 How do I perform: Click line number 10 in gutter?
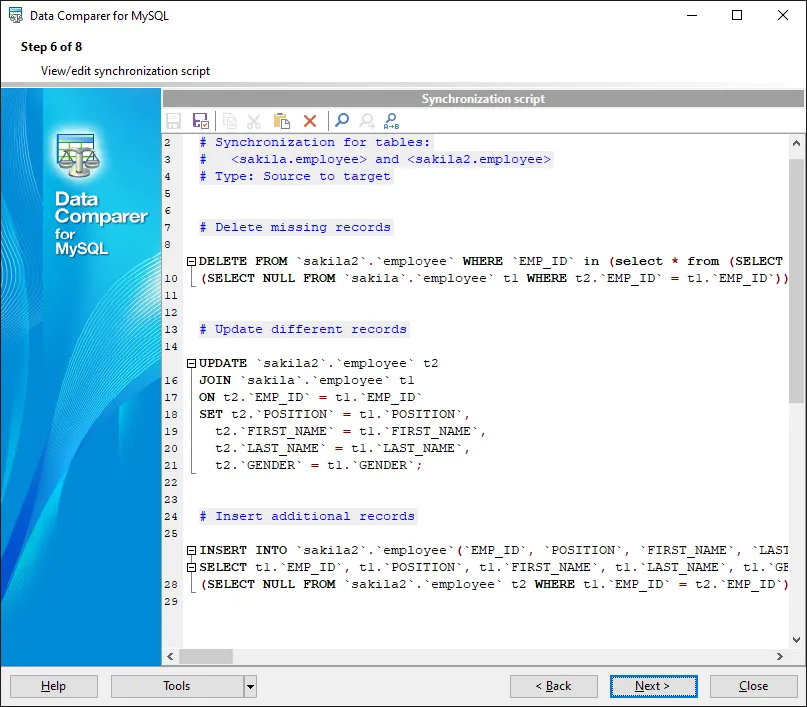pos(171,279)
